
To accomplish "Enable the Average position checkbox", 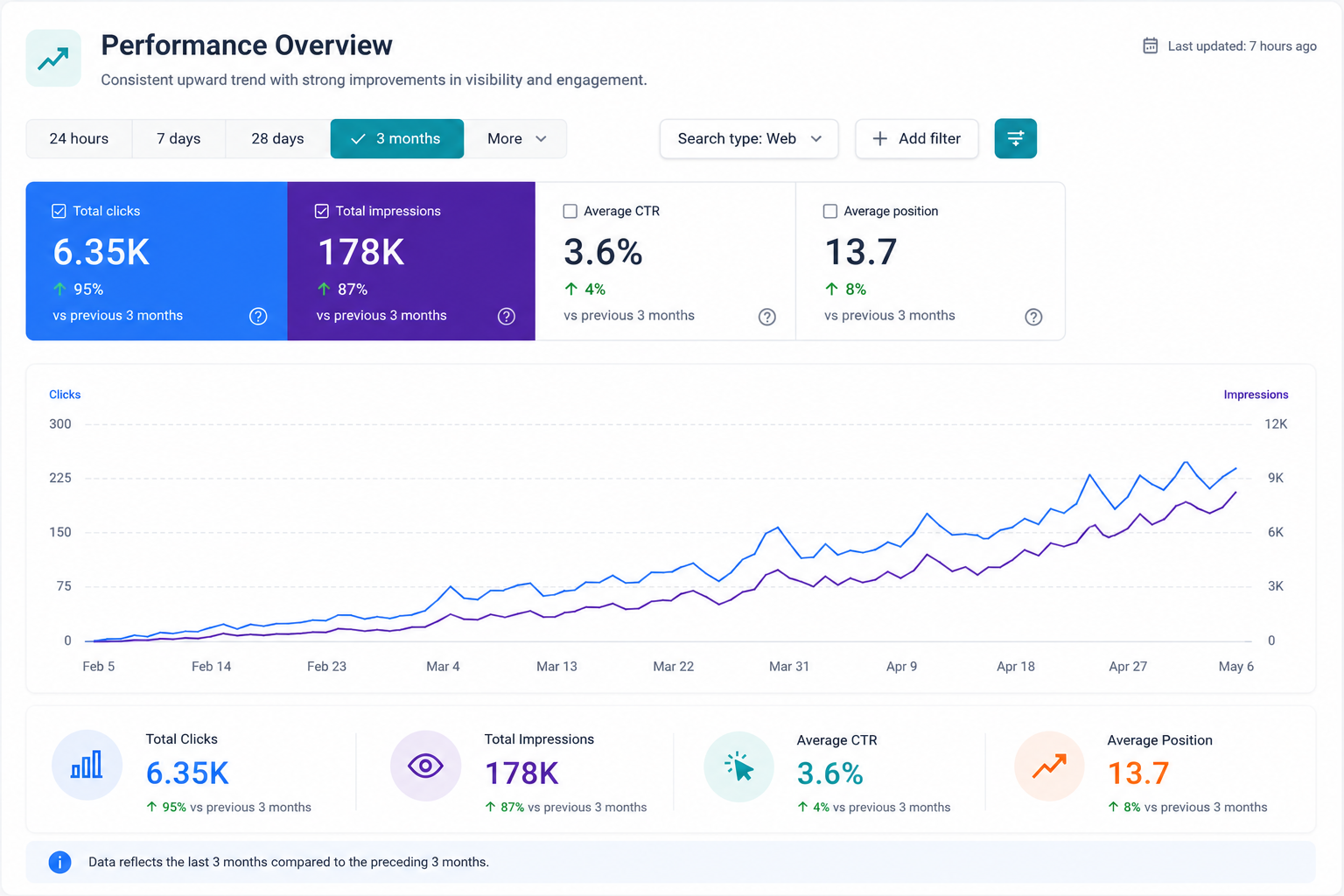I will pos(830,211).
